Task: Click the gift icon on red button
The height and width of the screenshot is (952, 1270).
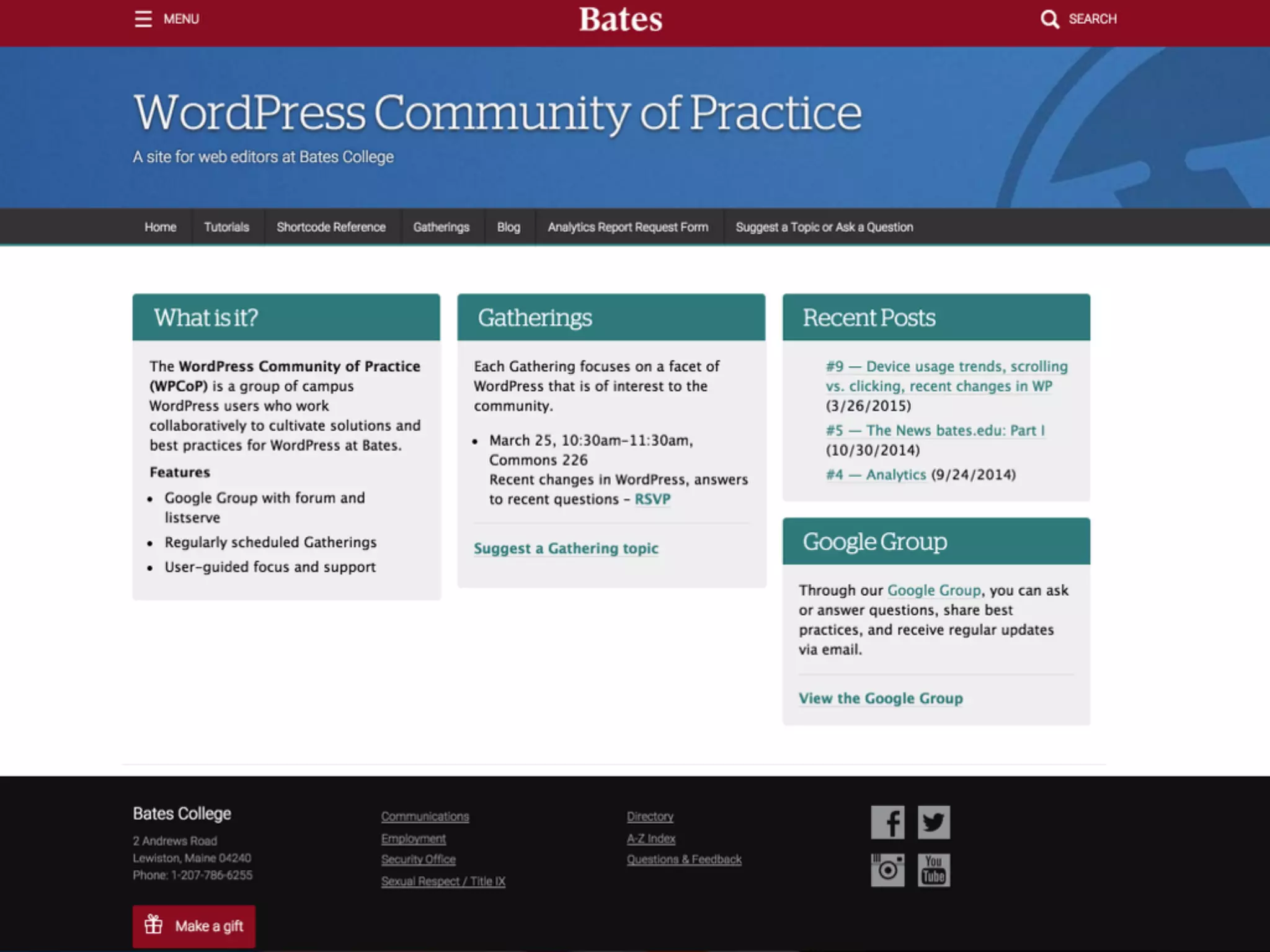Action: click(x=153, y=925)
